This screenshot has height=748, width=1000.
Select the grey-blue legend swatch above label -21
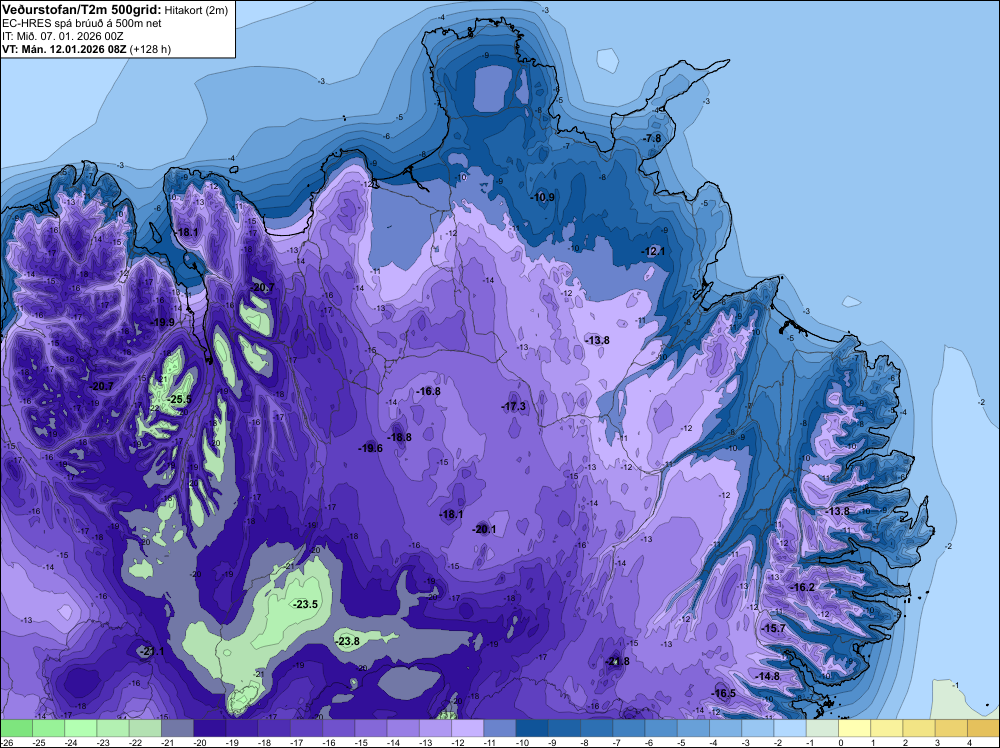[x=177, y=728]
